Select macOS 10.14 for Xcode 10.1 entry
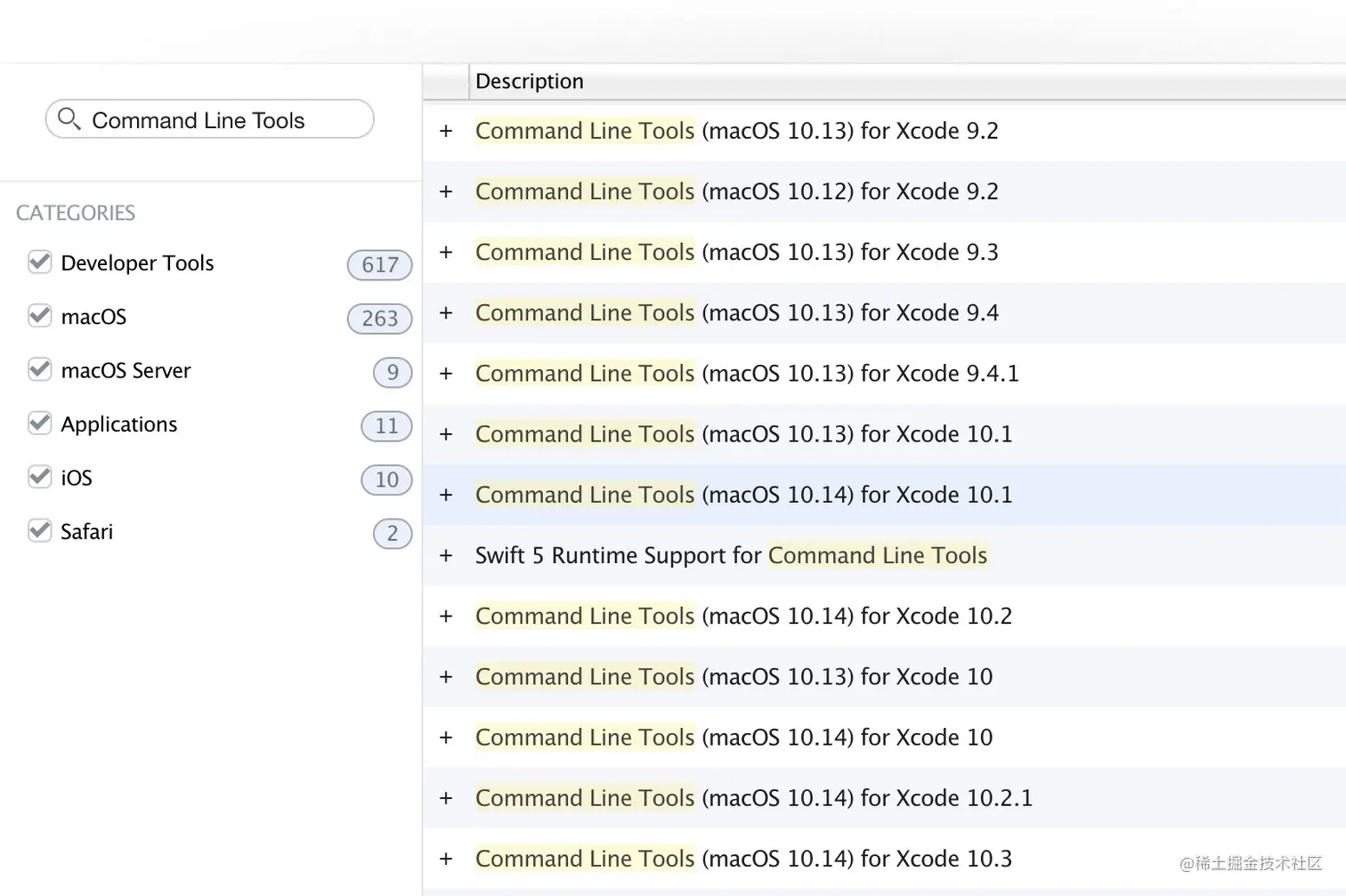This screenshot has width=1346, height=896. coord(743,495)
